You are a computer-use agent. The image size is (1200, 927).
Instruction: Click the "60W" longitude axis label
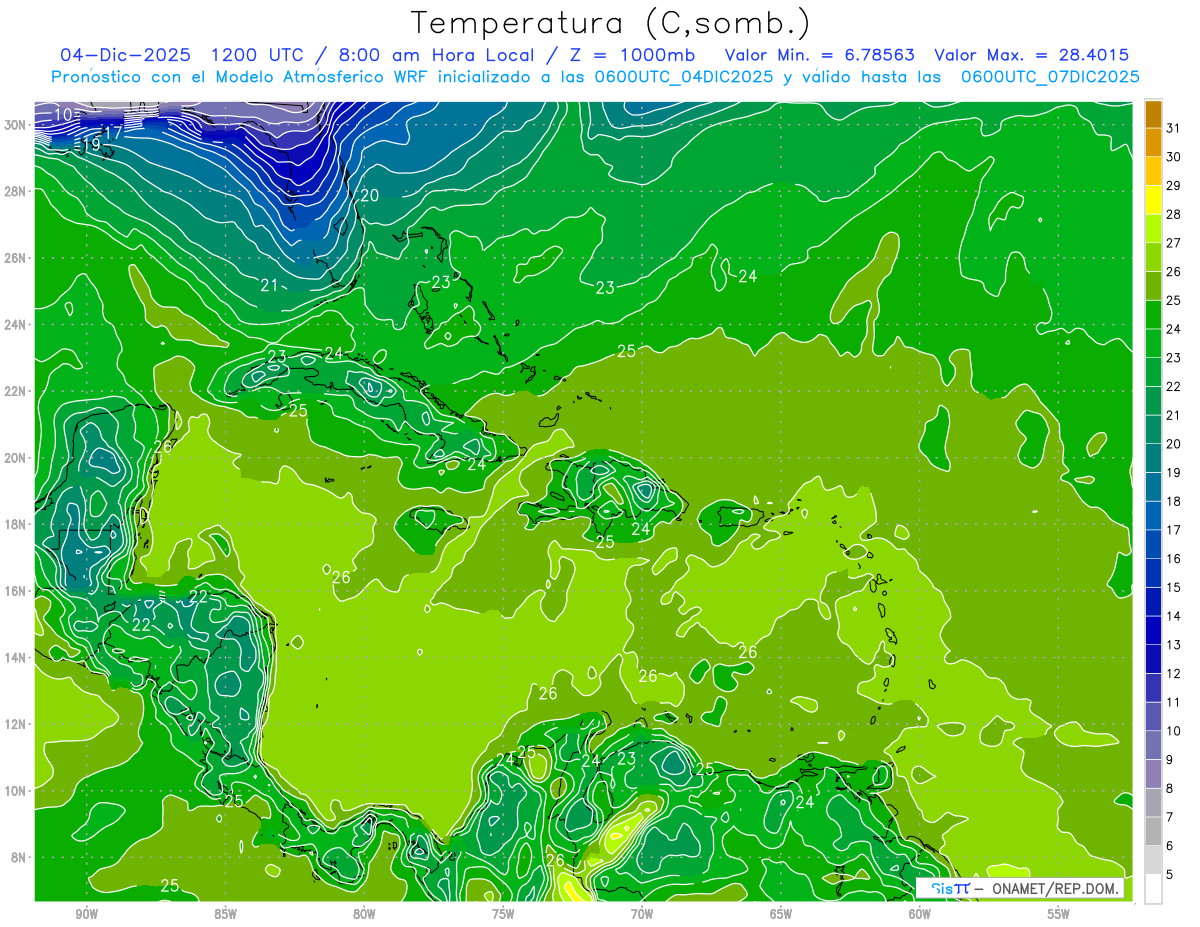tap(919, 914)
